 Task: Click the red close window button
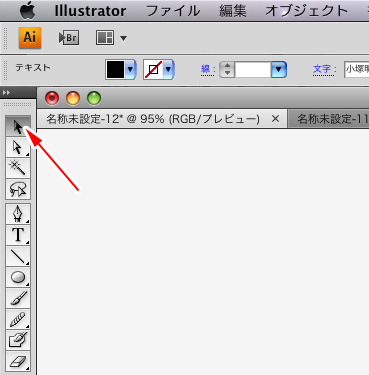[52, 98]
